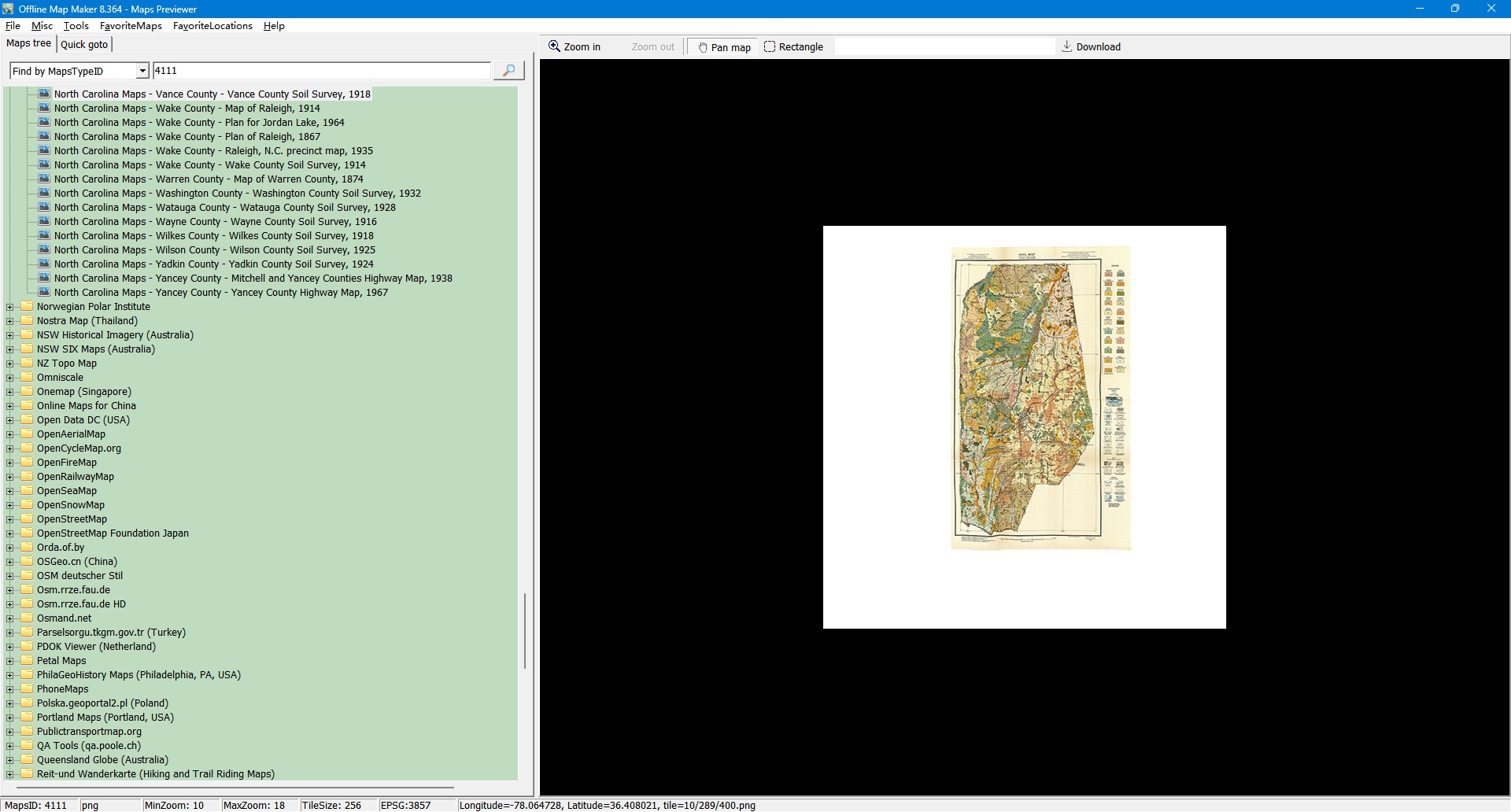Expand the Norwegian Polar Institute node

pyautogui.click(x=10, y=307)
